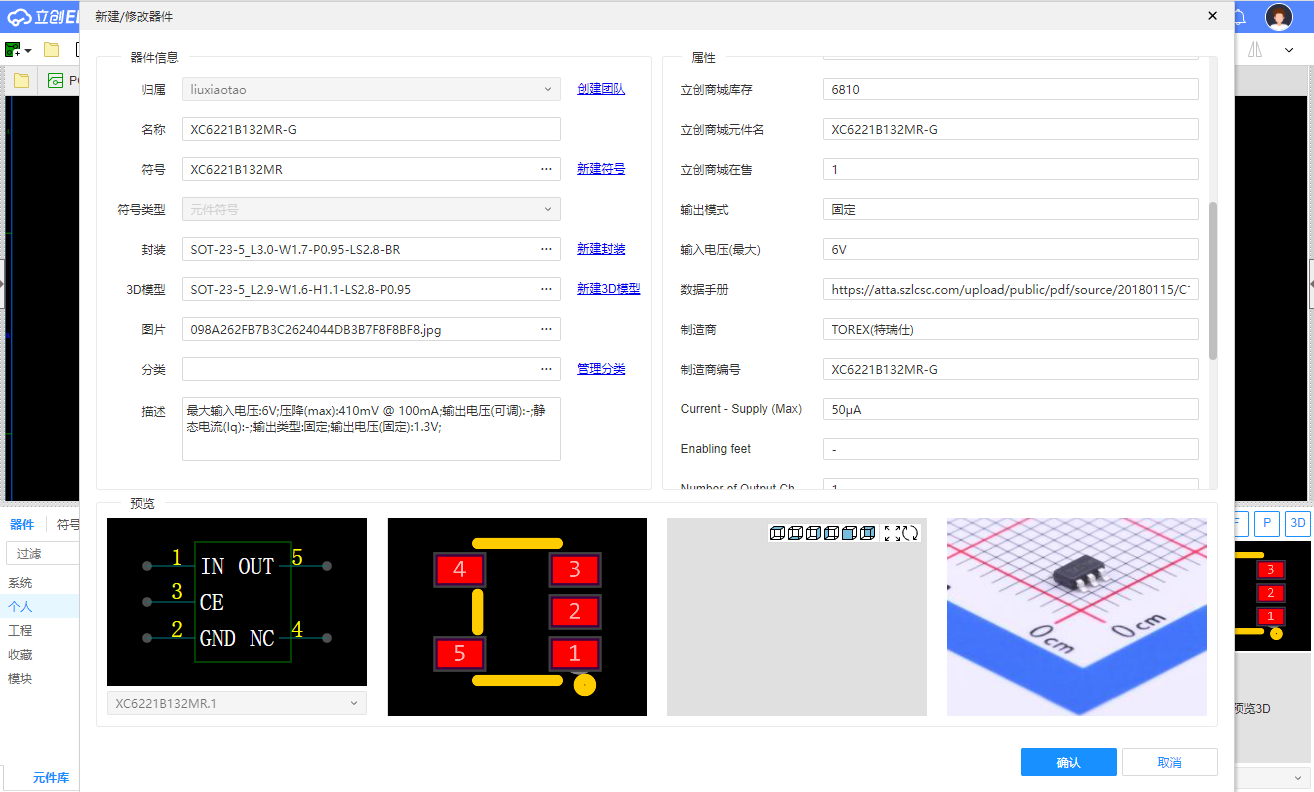Open the XC6221B132MR.1 symbol part dropdown
The image size is (1314, 792).
click(237, 704)
